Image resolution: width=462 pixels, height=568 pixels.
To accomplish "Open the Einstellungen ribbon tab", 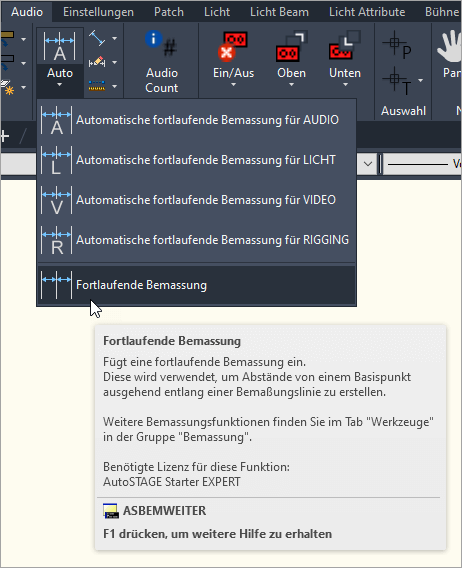I will click(x=99, y=12).
